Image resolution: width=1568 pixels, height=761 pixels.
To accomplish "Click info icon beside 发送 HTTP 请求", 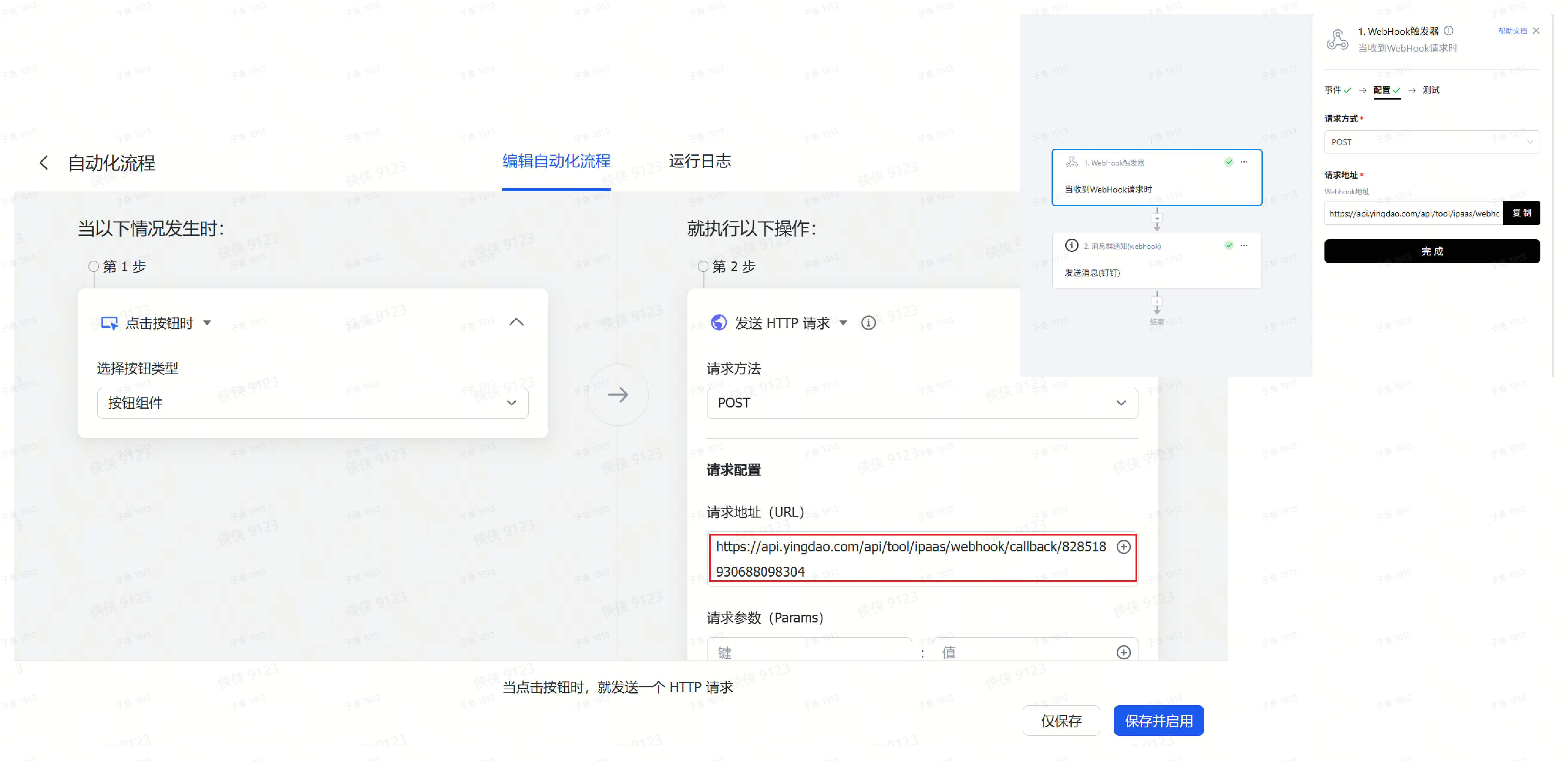I will coord(868,323).
